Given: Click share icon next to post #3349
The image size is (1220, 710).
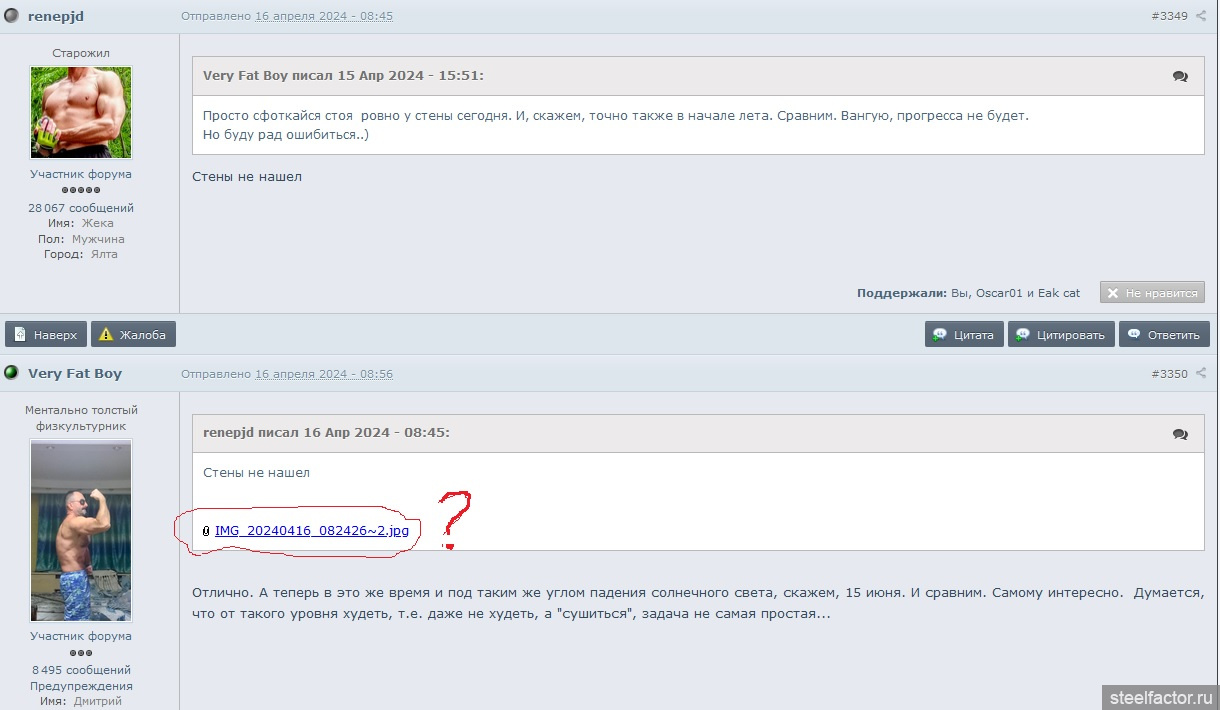Looking at the screenshot, I should coord(1201,16).
